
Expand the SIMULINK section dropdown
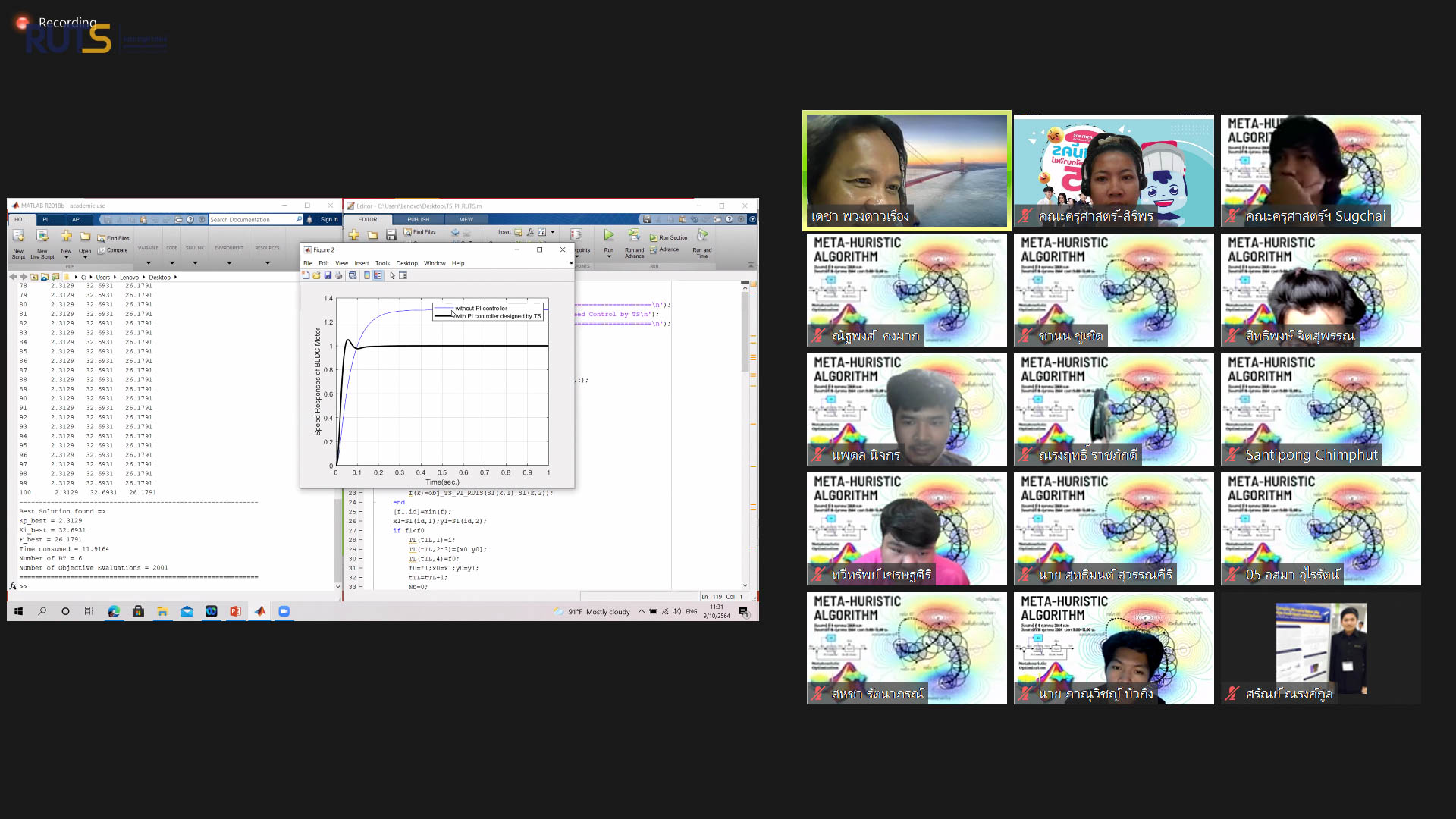tap(195, 263)
